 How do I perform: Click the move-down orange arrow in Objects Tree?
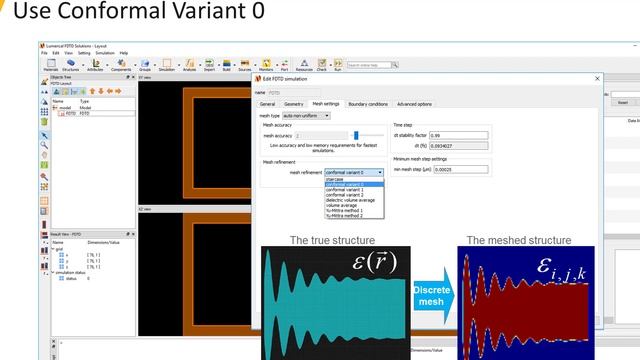click(101, 91)
